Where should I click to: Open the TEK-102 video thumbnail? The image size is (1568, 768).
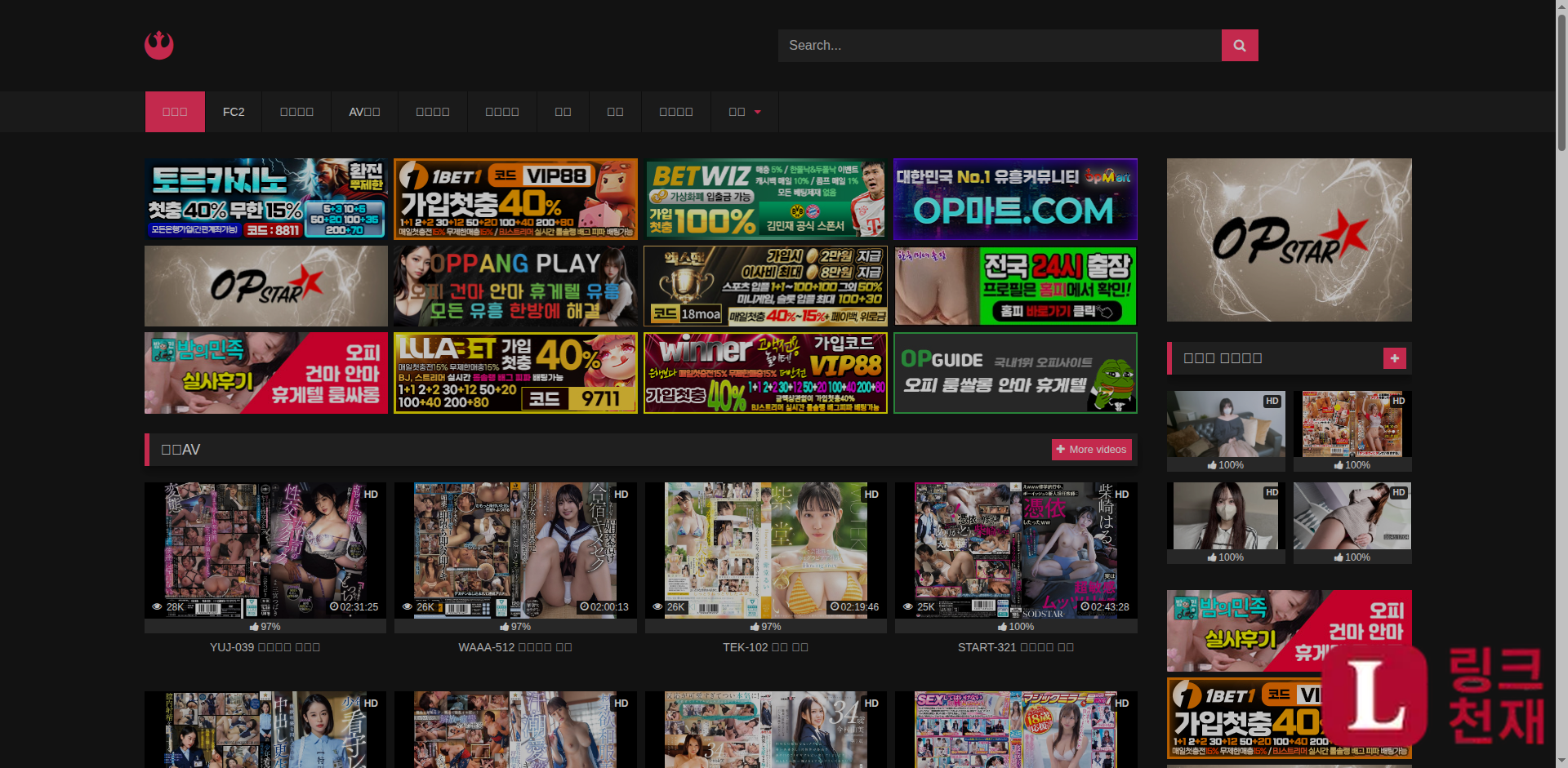click(765, 550)
